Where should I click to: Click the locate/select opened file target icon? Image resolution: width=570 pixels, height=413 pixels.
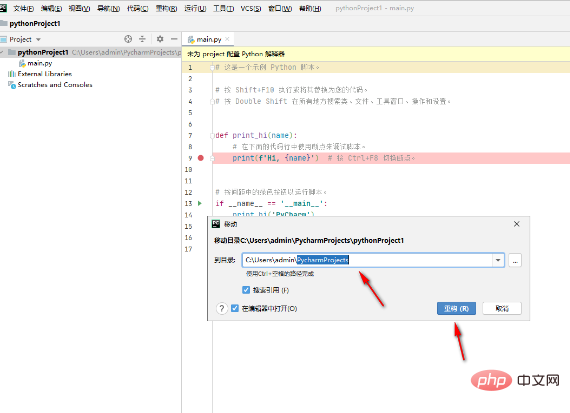[128, 39]
